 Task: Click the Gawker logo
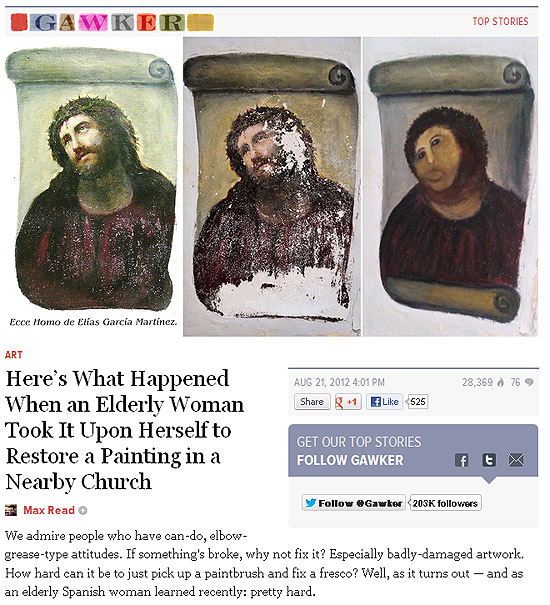112,22
